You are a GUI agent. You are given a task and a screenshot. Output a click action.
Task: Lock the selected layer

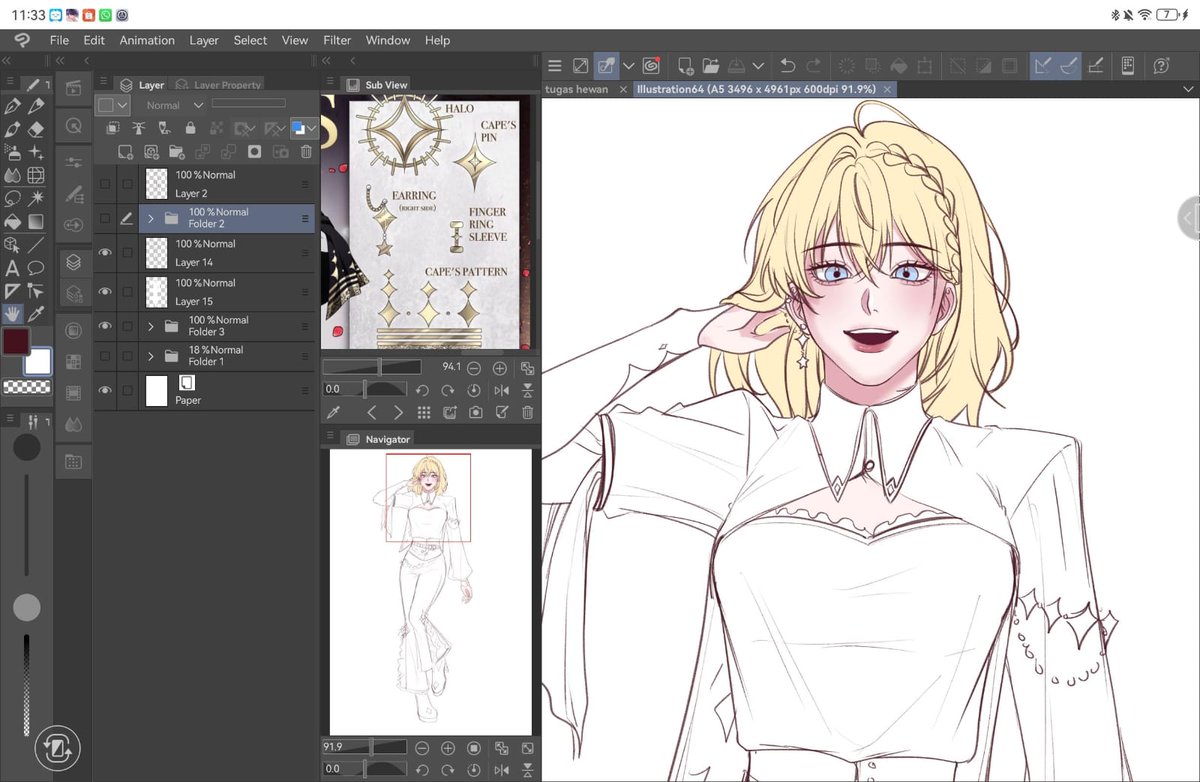(x=191, y=128)
